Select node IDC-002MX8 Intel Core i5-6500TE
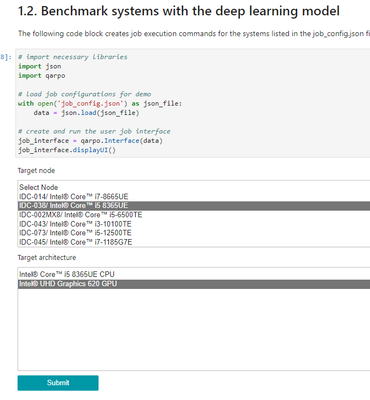 point(194,215)
